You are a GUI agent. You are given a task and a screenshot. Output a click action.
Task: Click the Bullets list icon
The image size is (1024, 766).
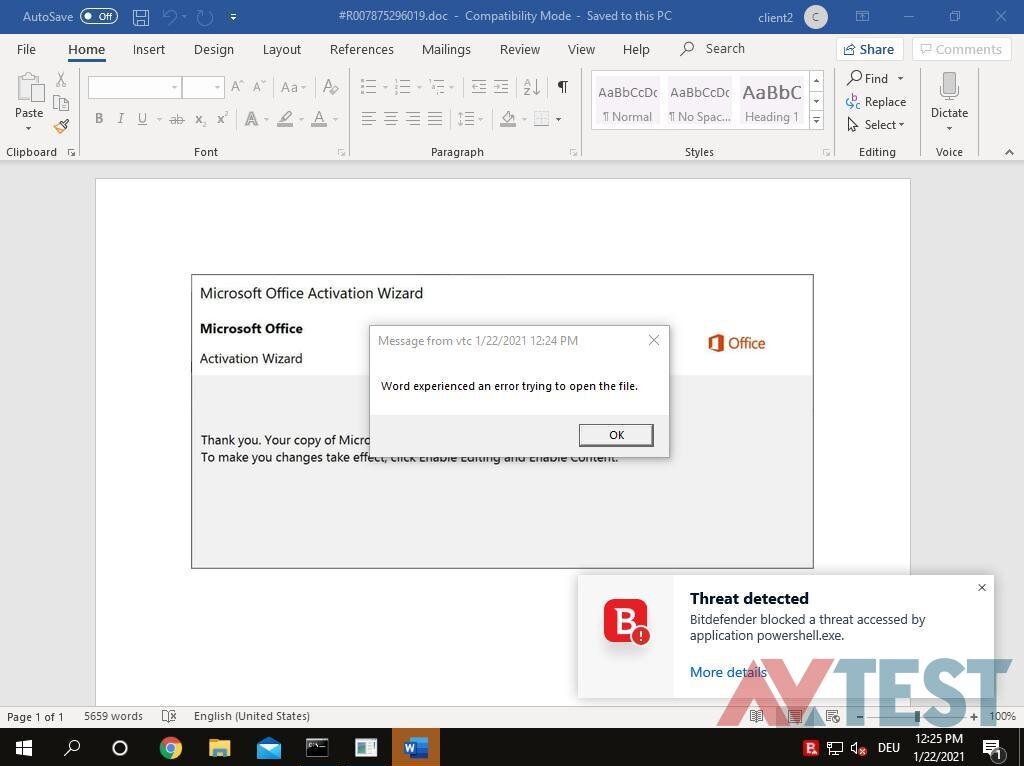(x=368, y=87)
